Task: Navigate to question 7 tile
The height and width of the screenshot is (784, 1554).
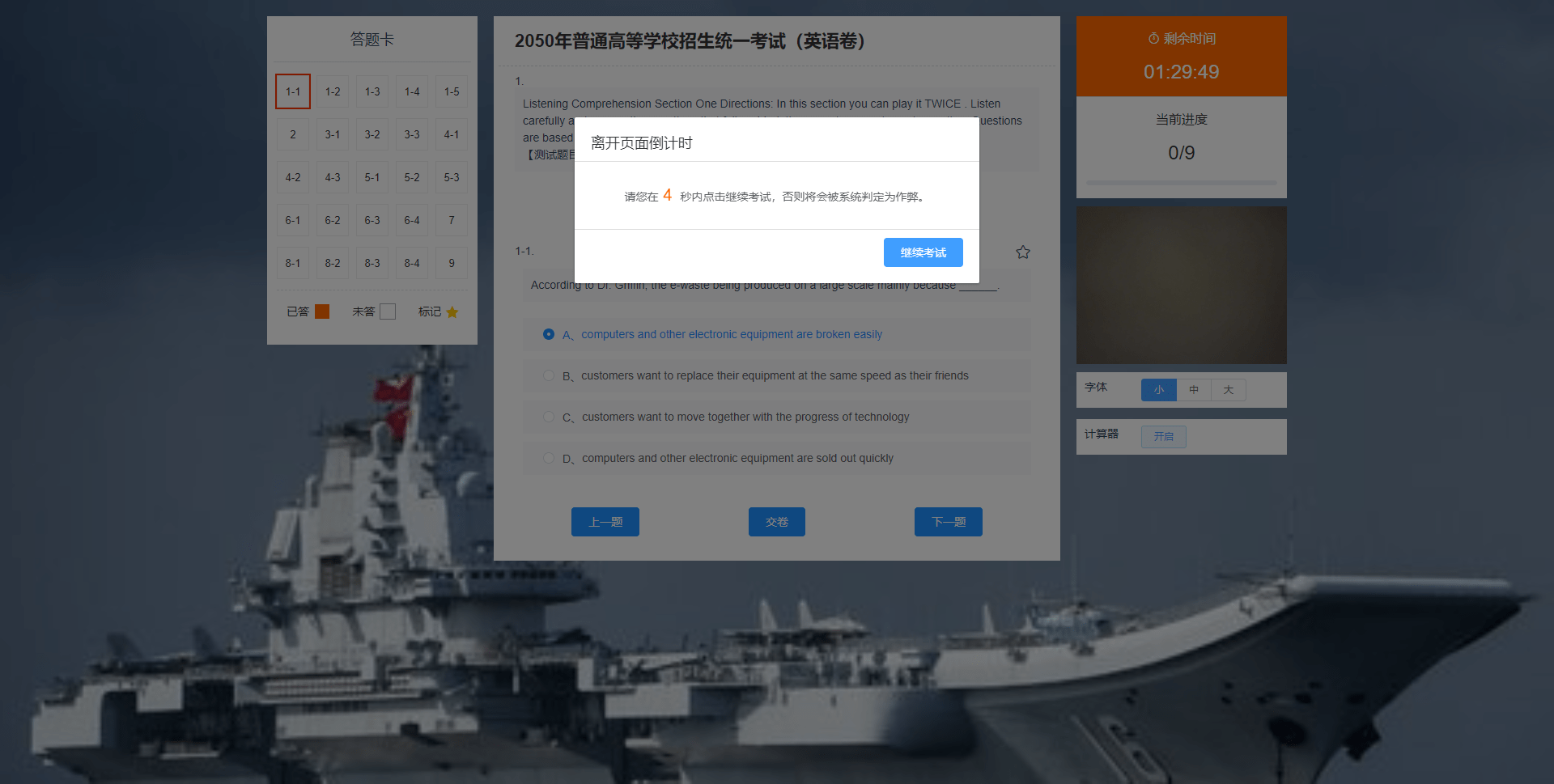Action: point(452,220)
